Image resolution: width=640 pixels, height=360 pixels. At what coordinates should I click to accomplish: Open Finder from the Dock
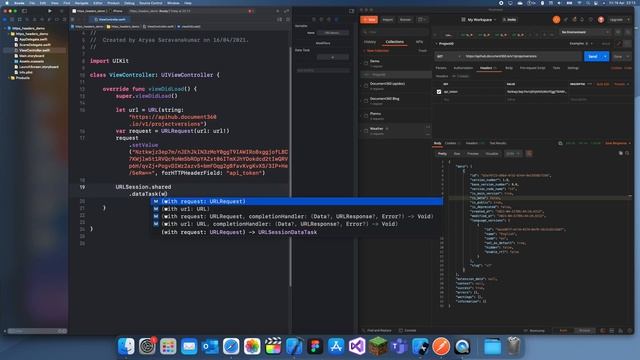coord(126,346)
